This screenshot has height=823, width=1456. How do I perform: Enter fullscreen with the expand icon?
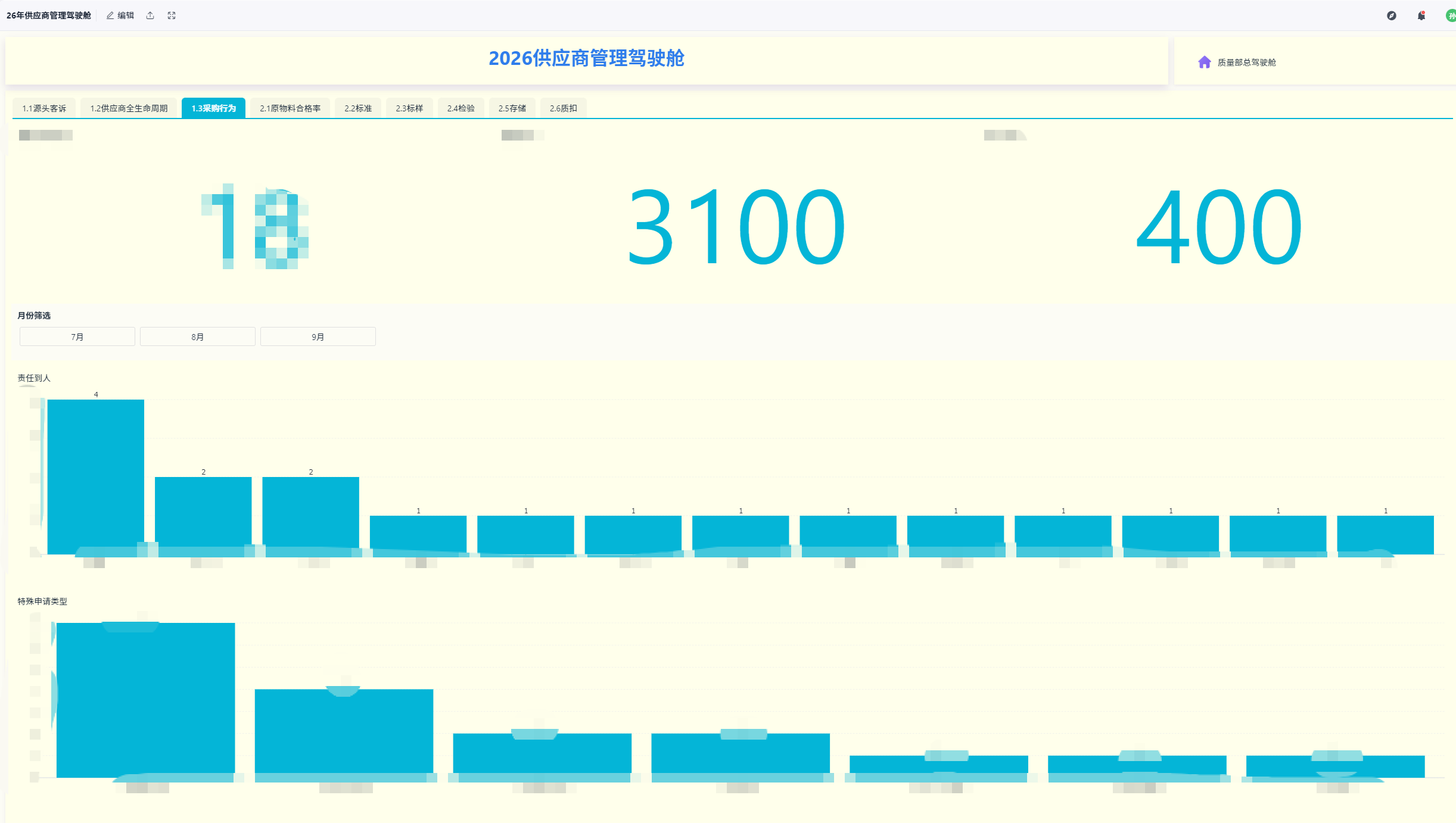(x=172, y=15)
